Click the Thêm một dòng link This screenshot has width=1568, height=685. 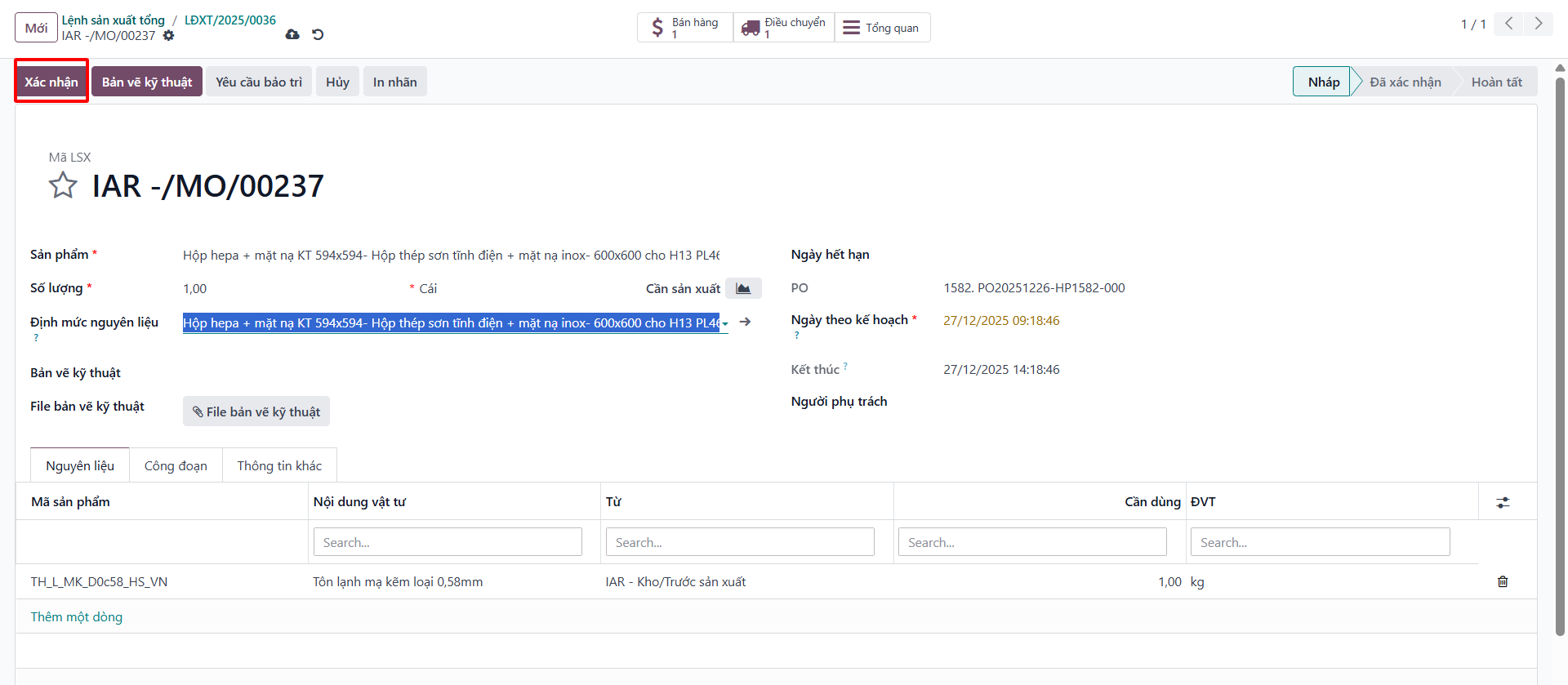(77, 616)
